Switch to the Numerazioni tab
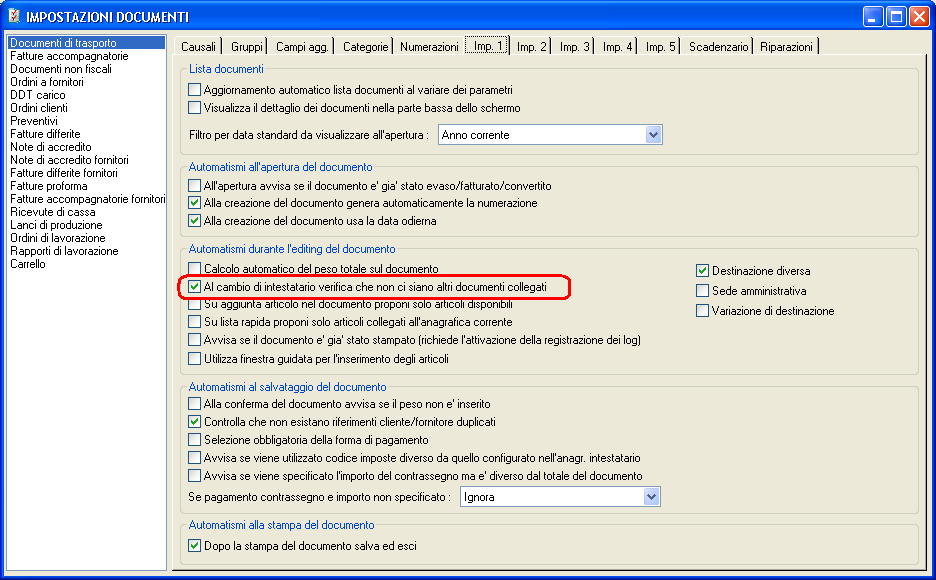 pyautogui.click(x=429, y=47)
